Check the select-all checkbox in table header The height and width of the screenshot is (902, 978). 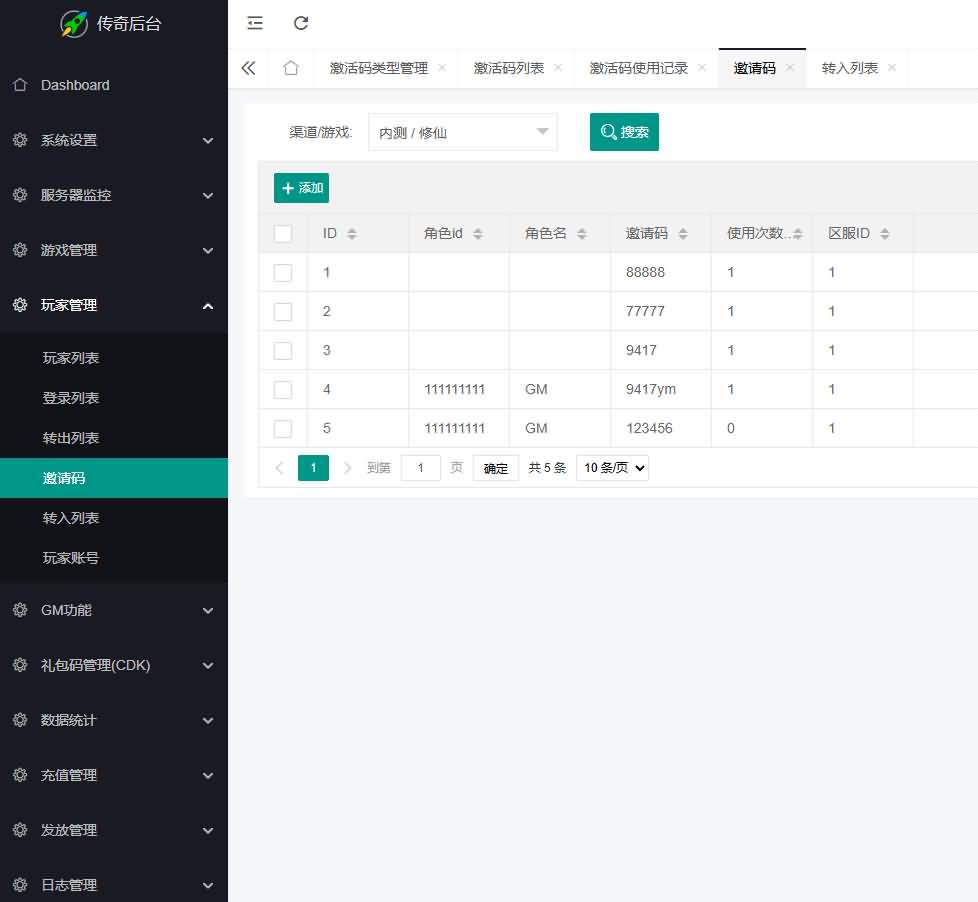283,232
